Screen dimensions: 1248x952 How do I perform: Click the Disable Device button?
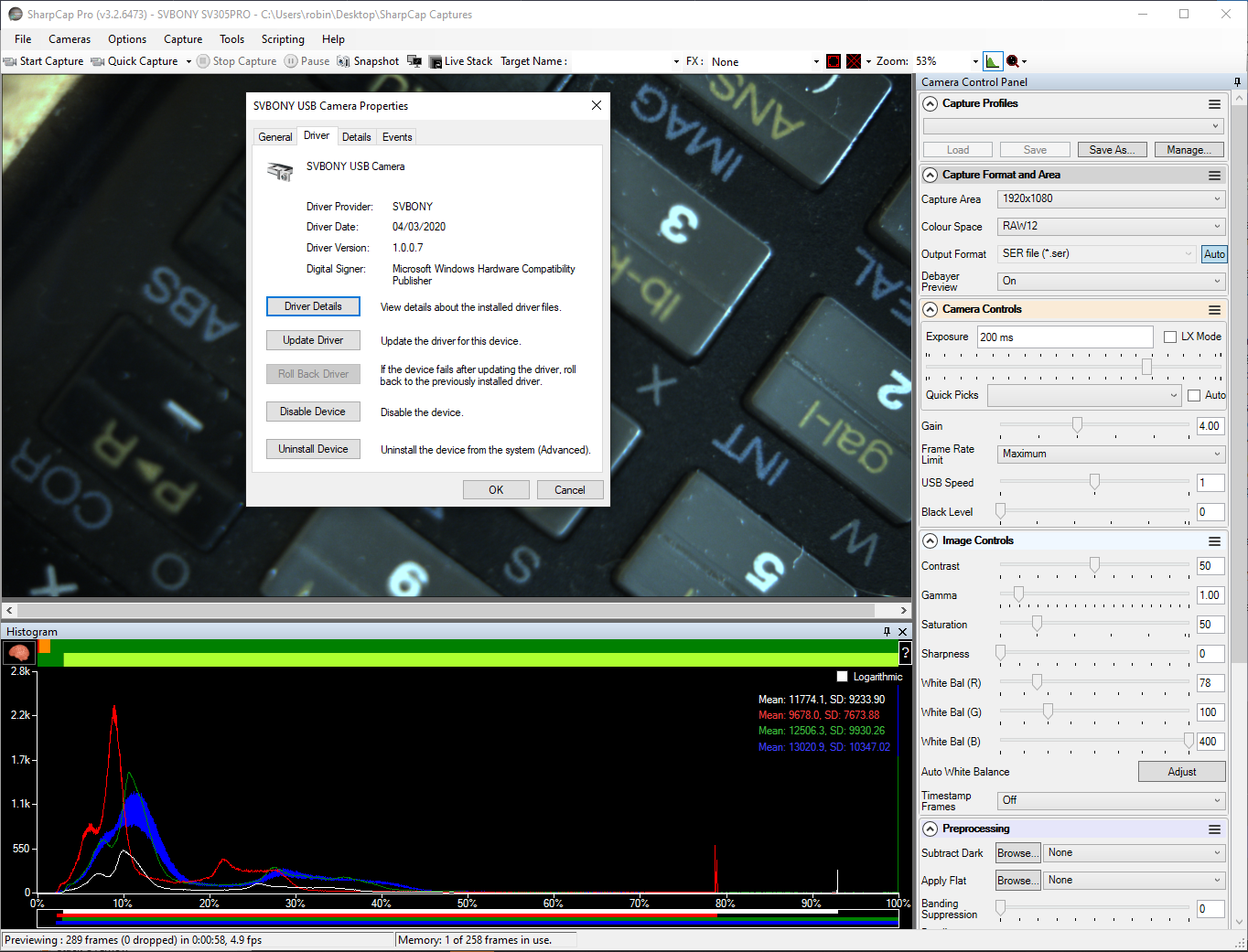313,412
